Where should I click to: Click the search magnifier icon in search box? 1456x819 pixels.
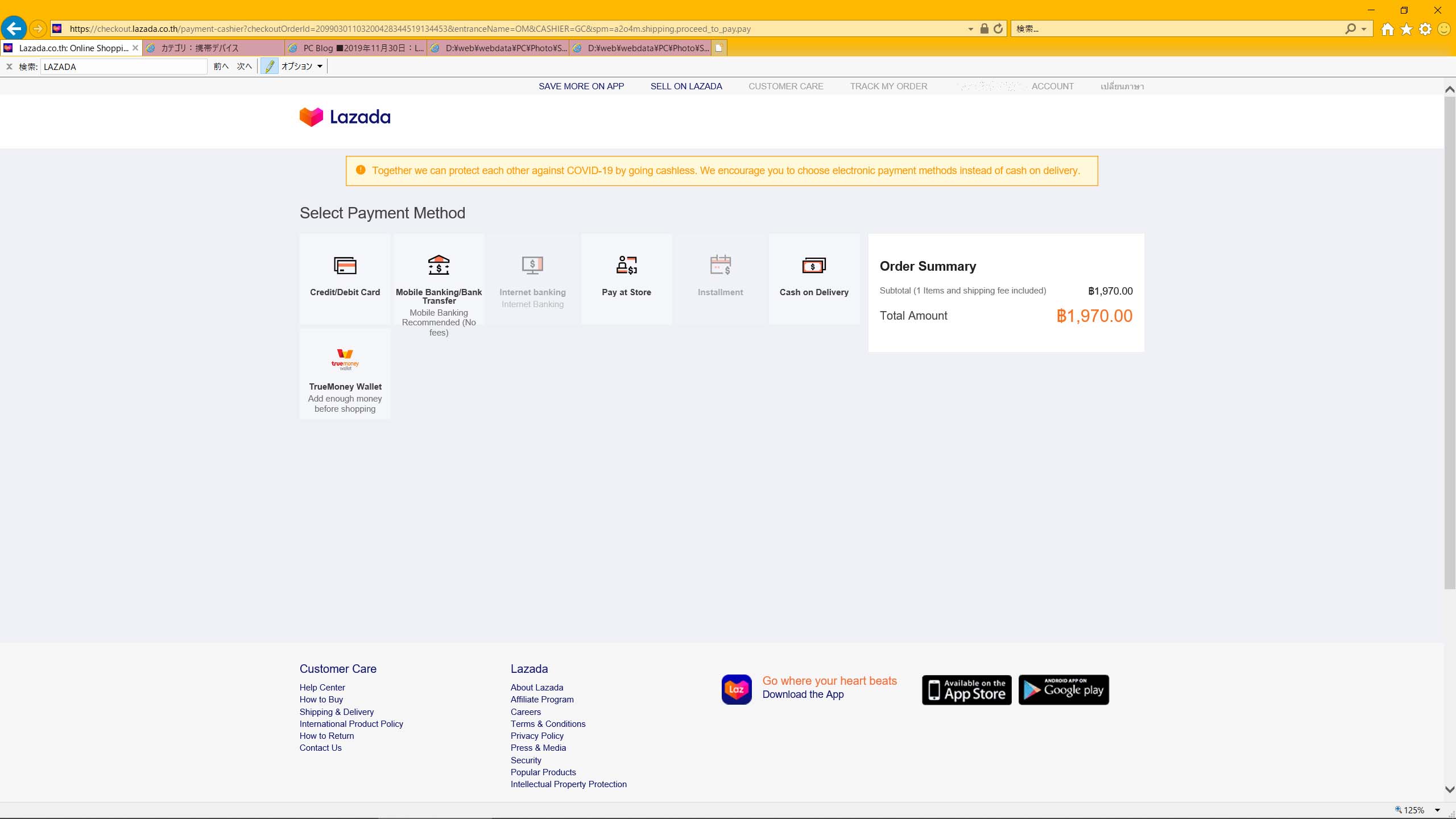(x=1350, y=28)
